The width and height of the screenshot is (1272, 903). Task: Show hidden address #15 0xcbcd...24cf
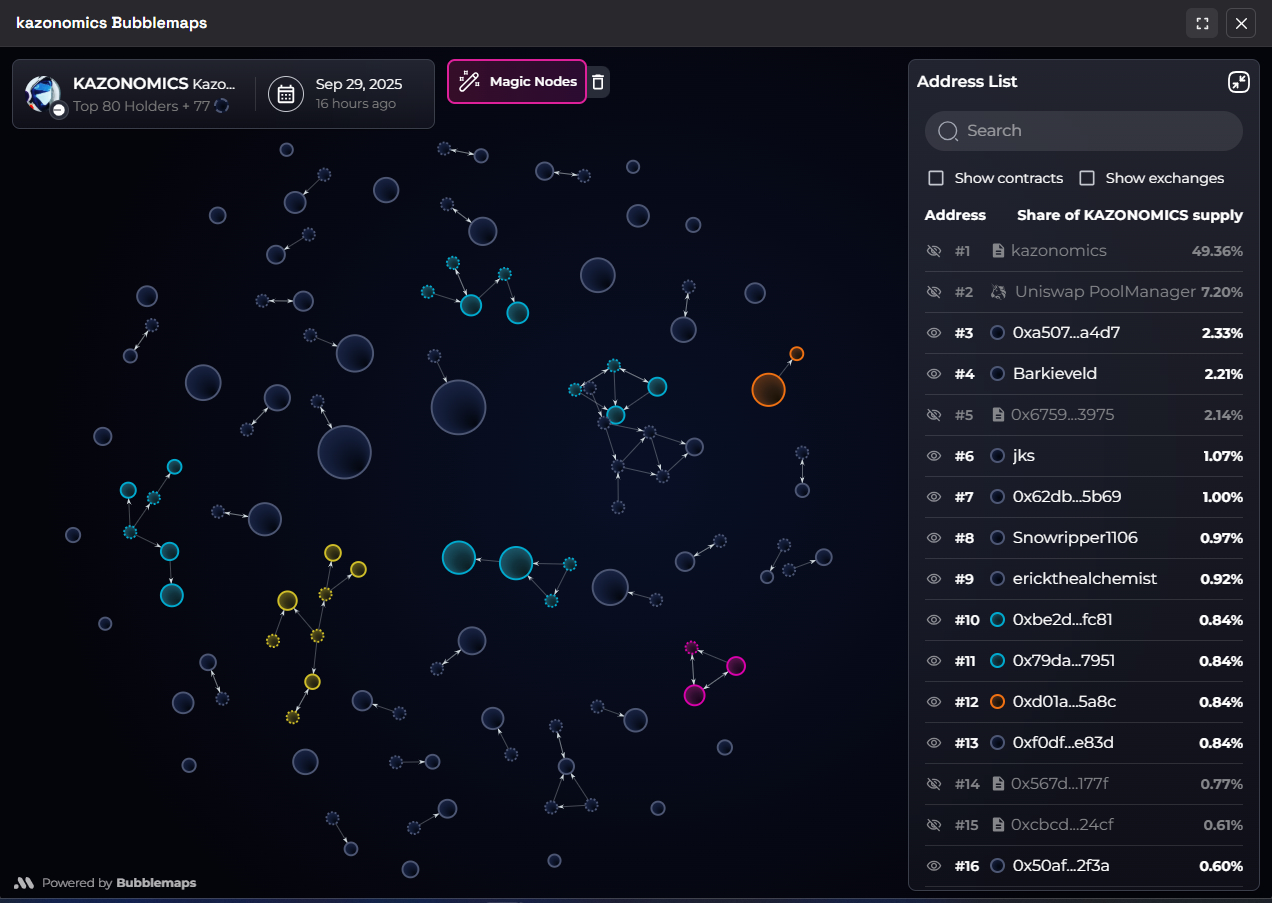[935, 825]
